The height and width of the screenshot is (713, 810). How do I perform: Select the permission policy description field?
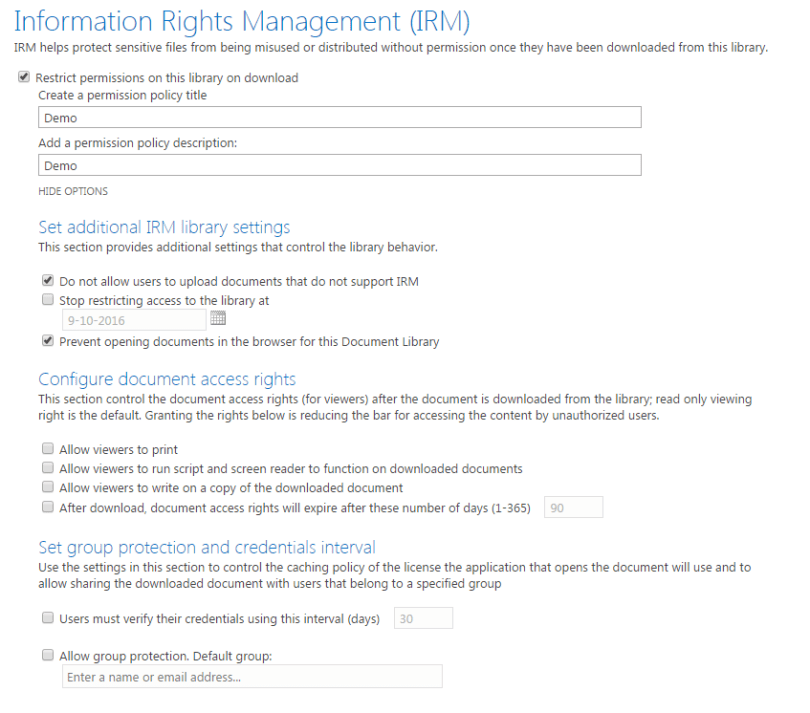[340, 164]
